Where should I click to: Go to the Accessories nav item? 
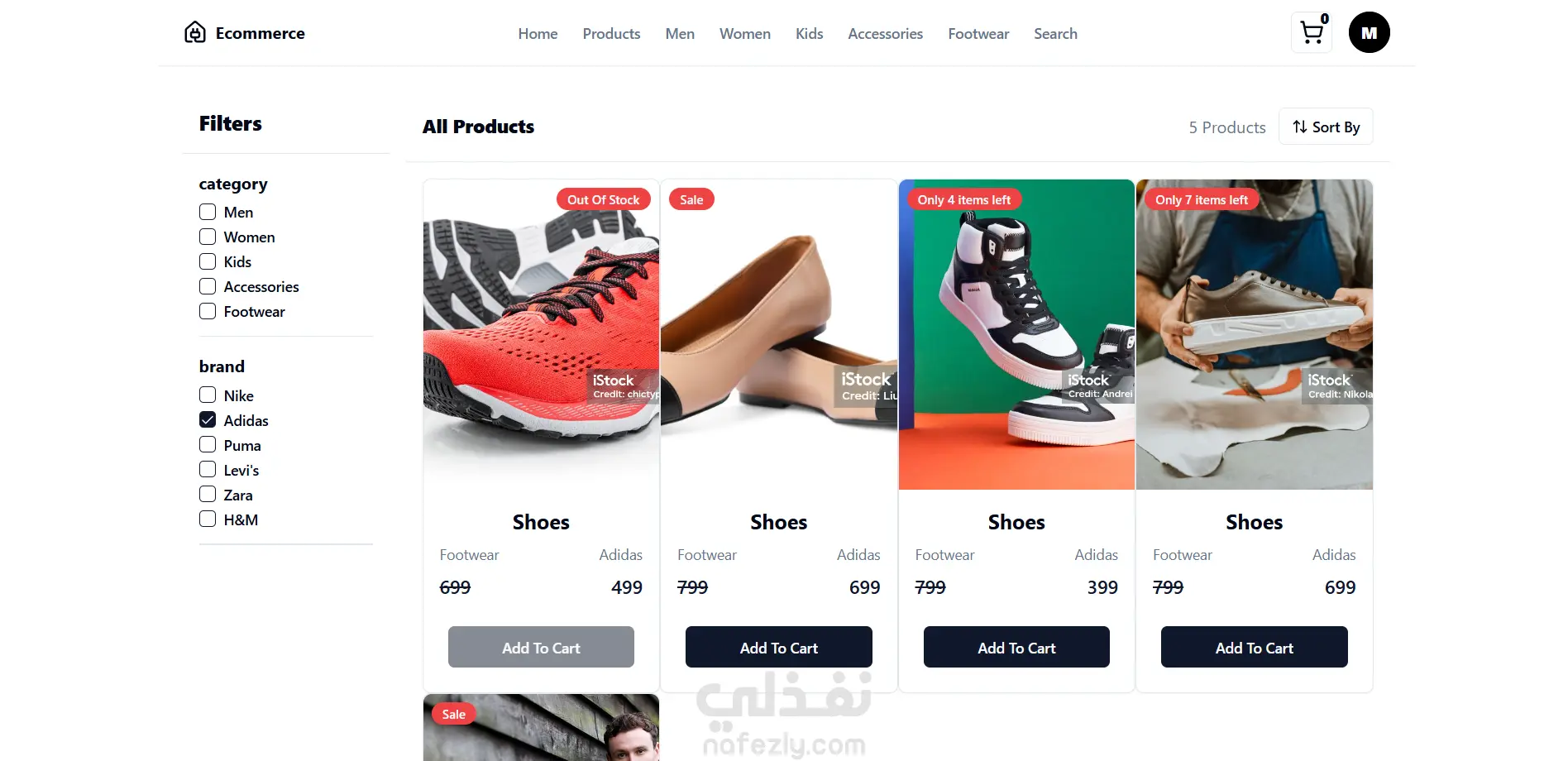(x=885, y=34)
